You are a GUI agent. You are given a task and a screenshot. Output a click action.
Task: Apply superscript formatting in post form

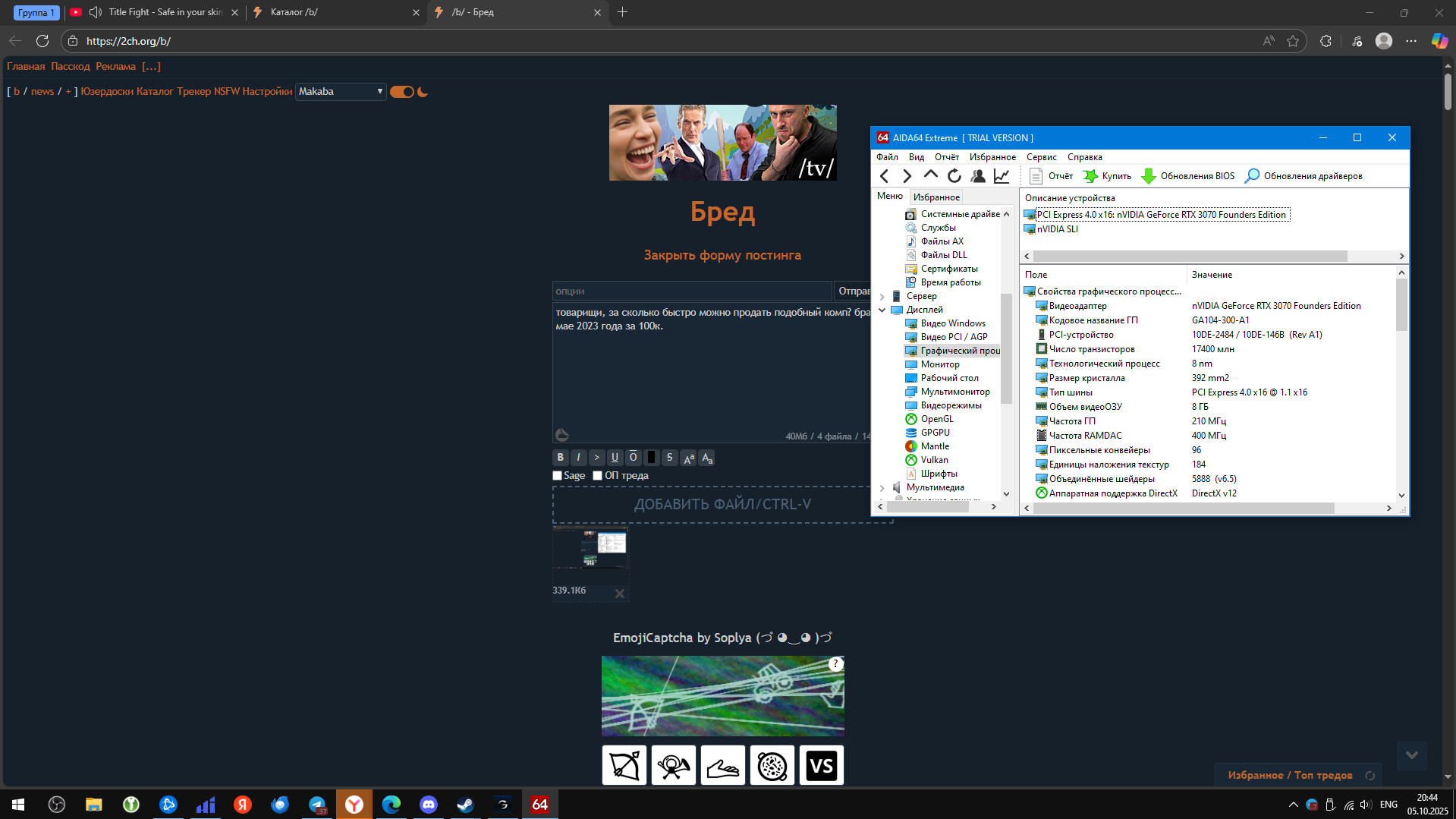pyautogui.click(x=689, y=458)
